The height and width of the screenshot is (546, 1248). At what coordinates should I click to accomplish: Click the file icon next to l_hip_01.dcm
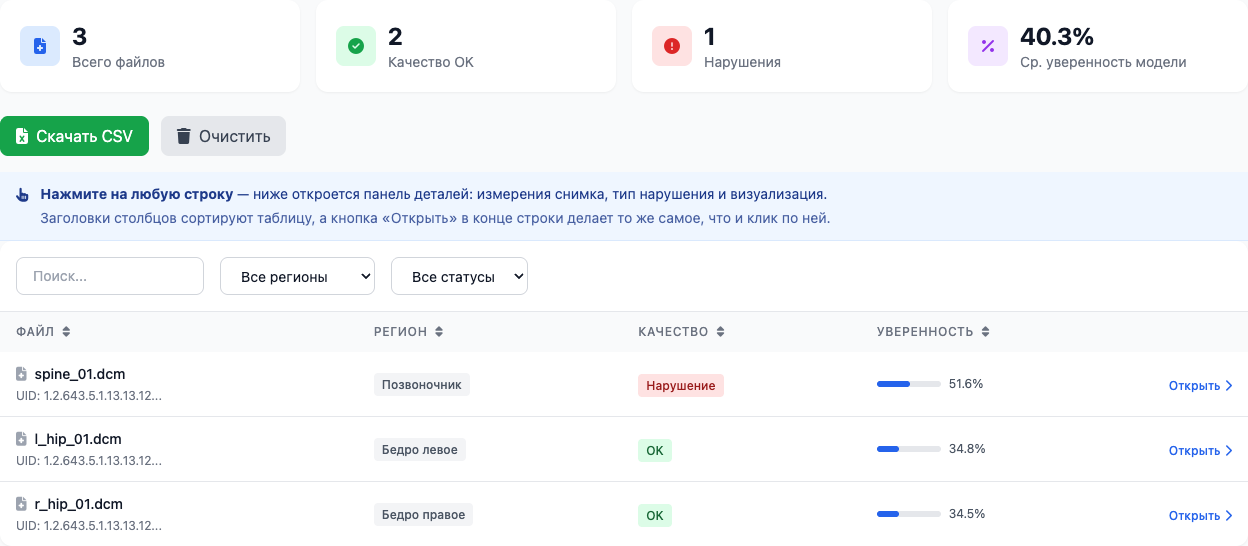pyautogui.click(x=22, y=439)
